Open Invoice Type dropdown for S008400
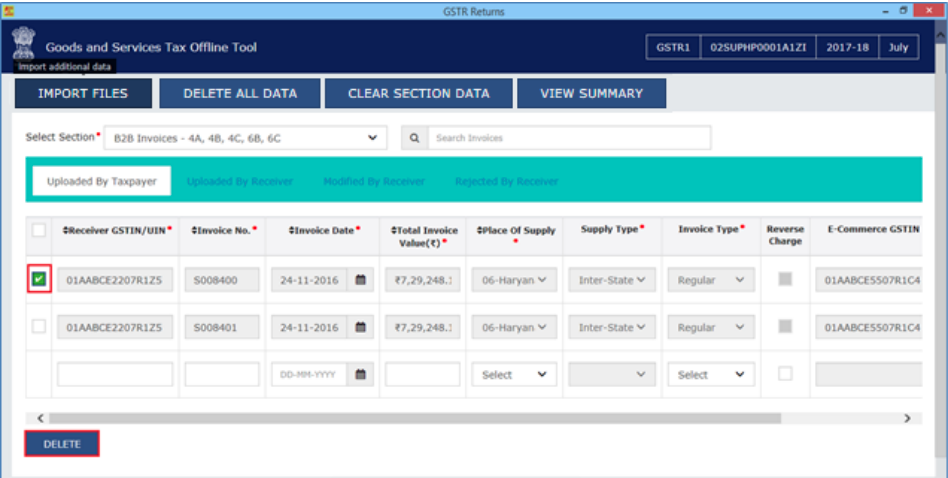Screen dimensions: 948x478 711,280
